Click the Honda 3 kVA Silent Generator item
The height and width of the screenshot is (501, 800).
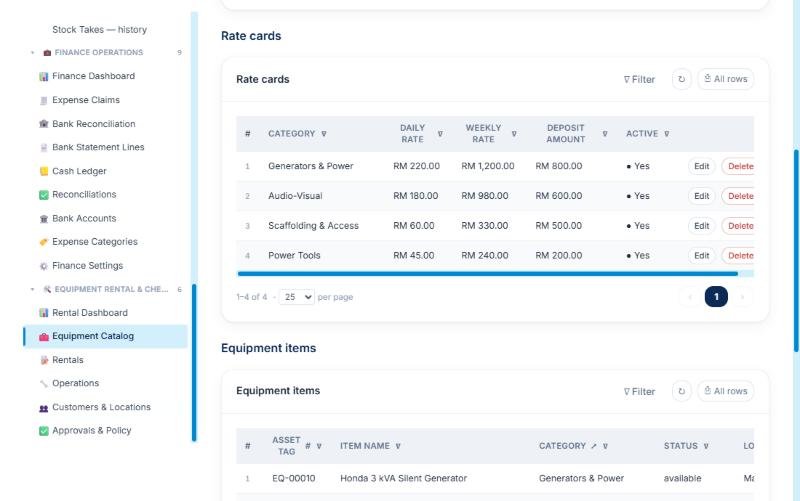pyautogui.click(x=404, y=479)
